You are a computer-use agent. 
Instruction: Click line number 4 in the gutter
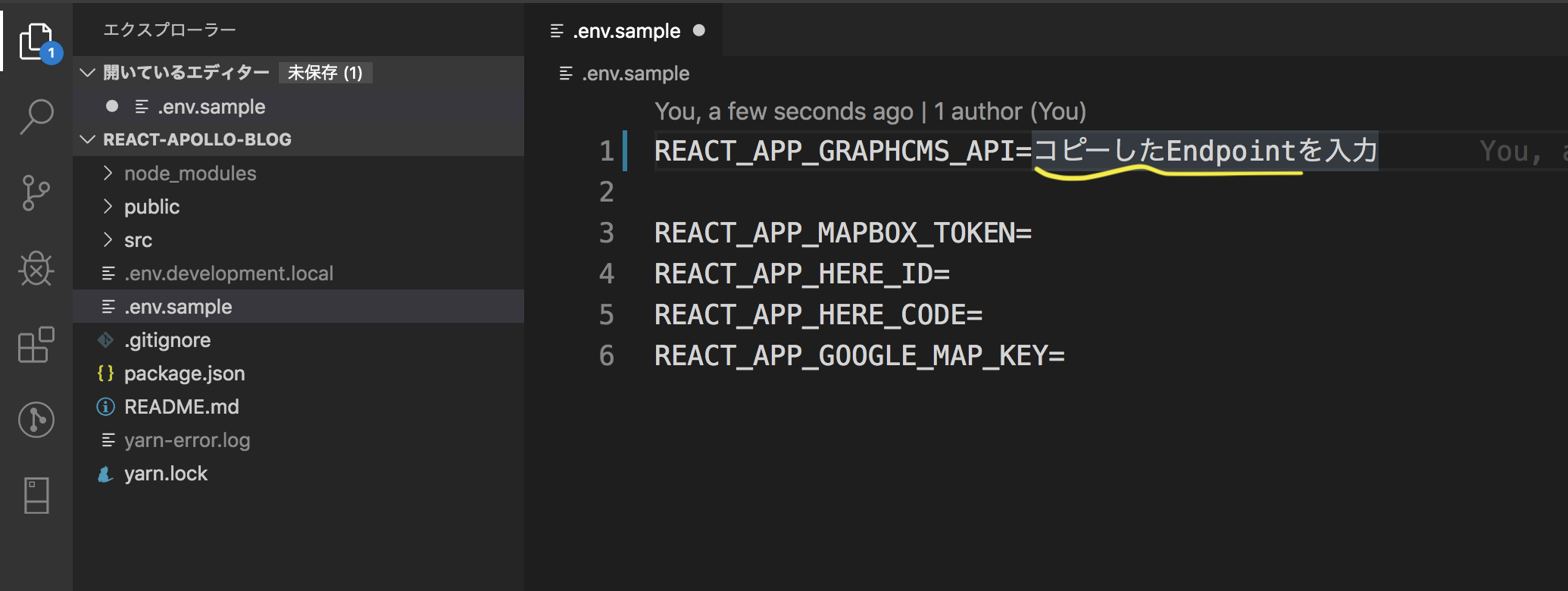pyautogui.click(x=607, y=274)
